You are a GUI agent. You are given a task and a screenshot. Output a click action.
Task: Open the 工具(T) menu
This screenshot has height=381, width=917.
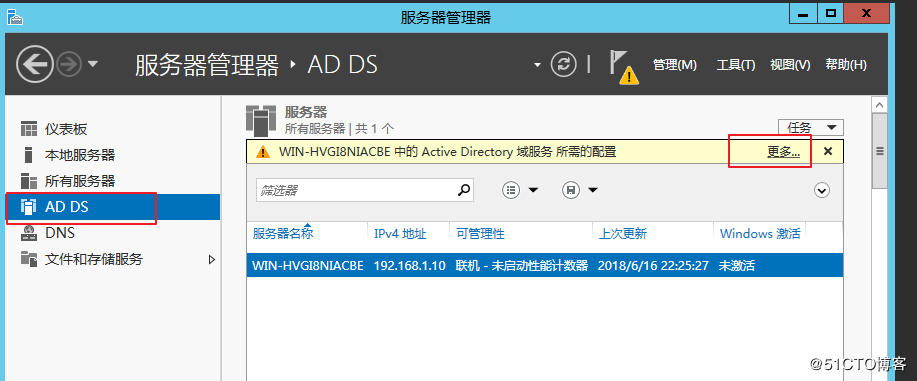pos(736,65)
